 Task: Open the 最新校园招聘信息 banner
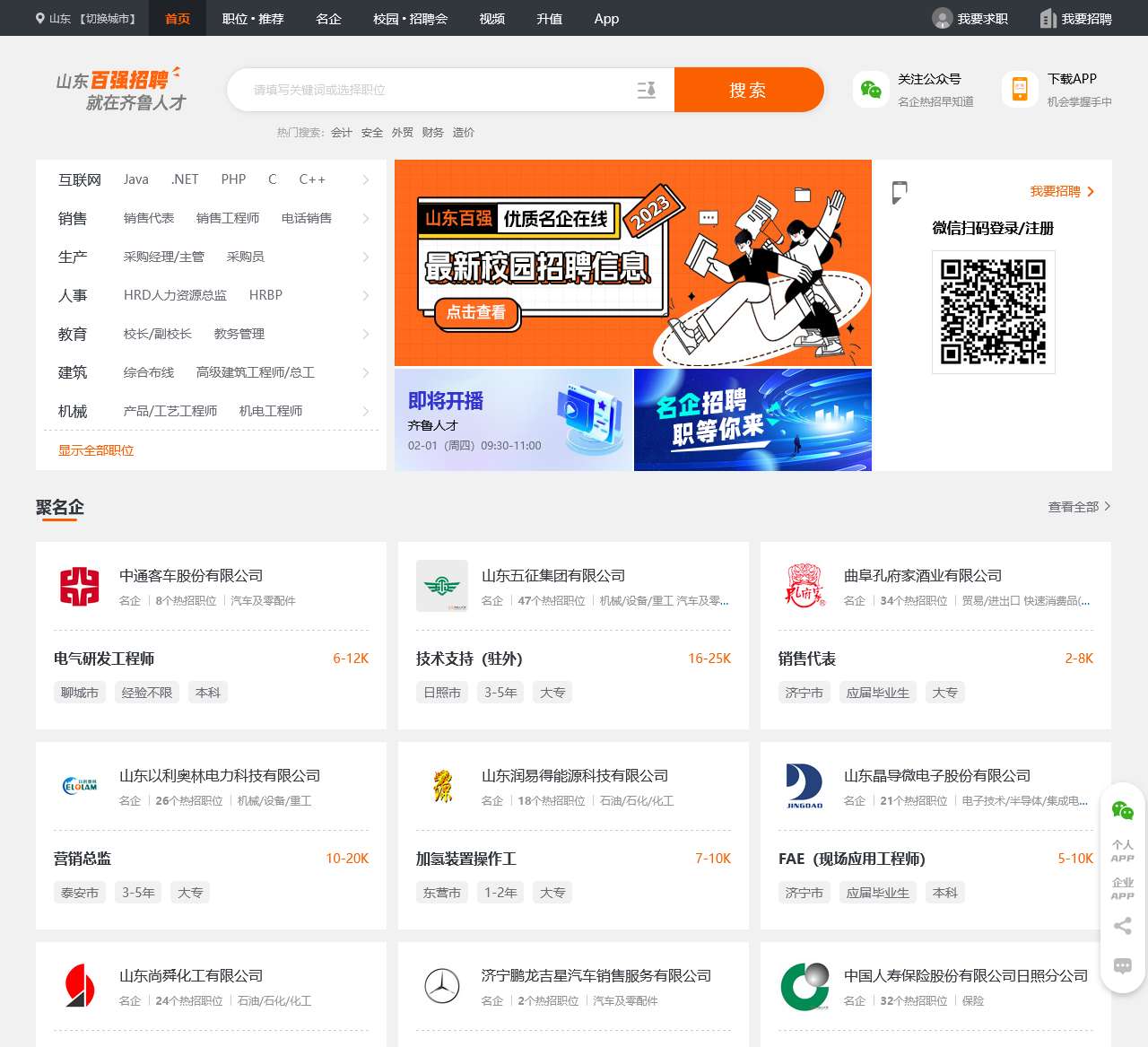(x=632, y=263)
